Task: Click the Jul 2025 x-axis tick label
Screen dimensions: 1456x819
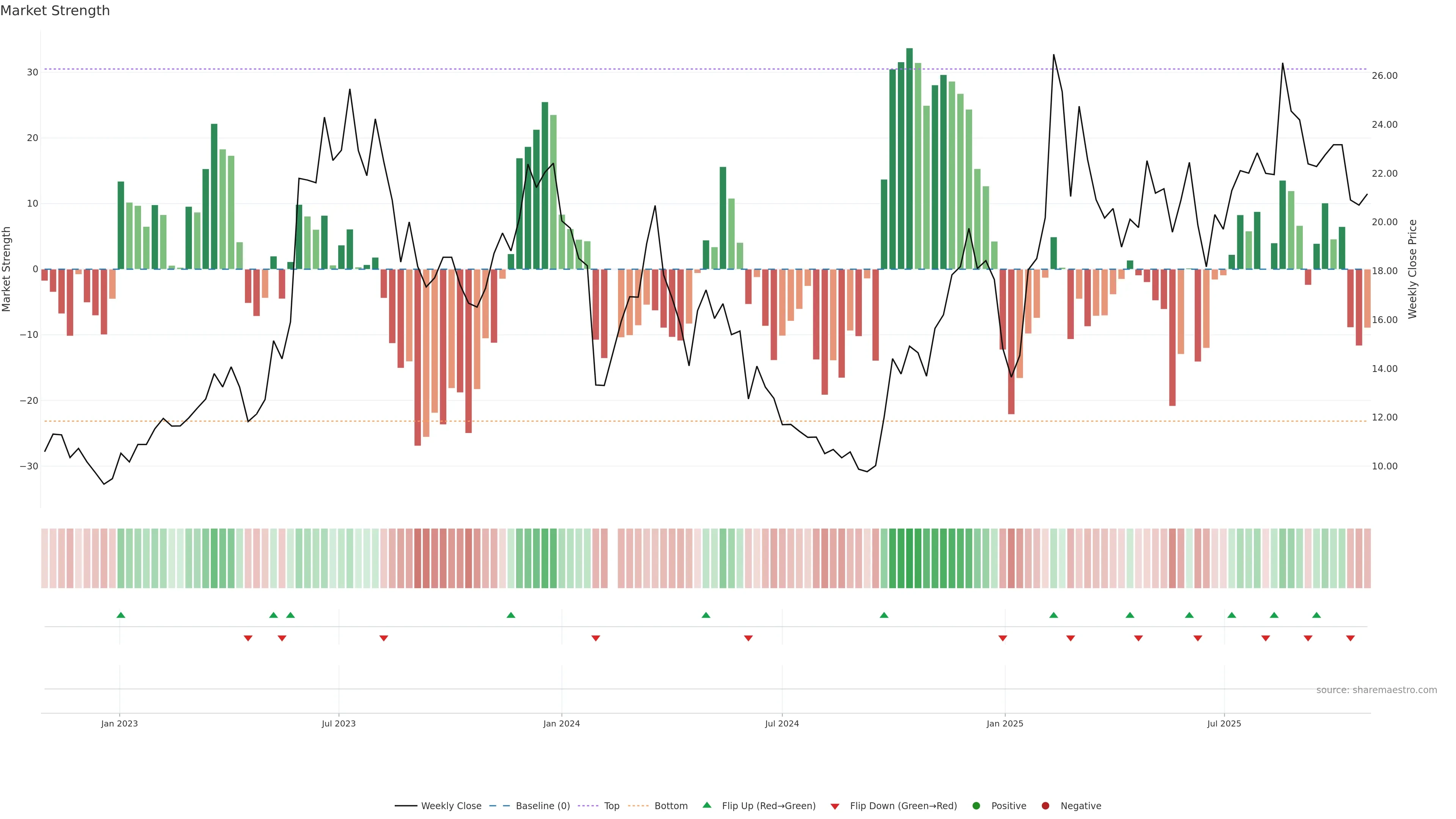Action: pyautogui.click(x=1224, y=723)
